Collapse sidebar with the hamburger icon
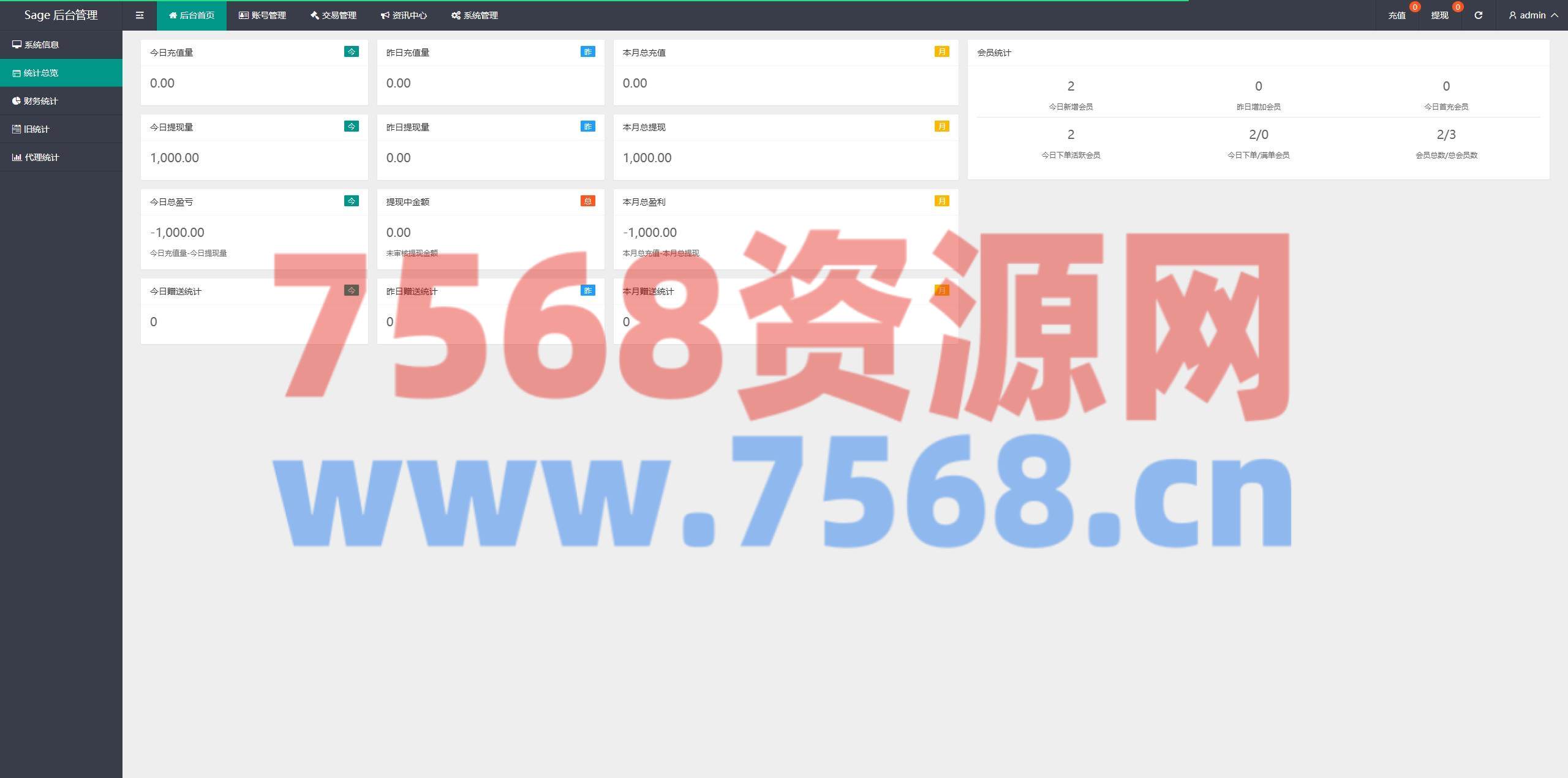 140,15
